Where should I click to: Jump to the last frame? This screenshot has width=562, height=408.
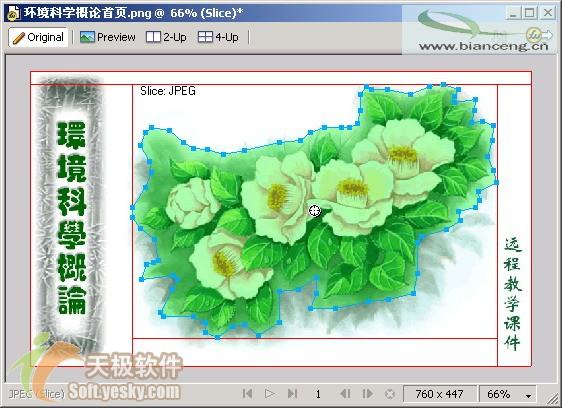292,394
